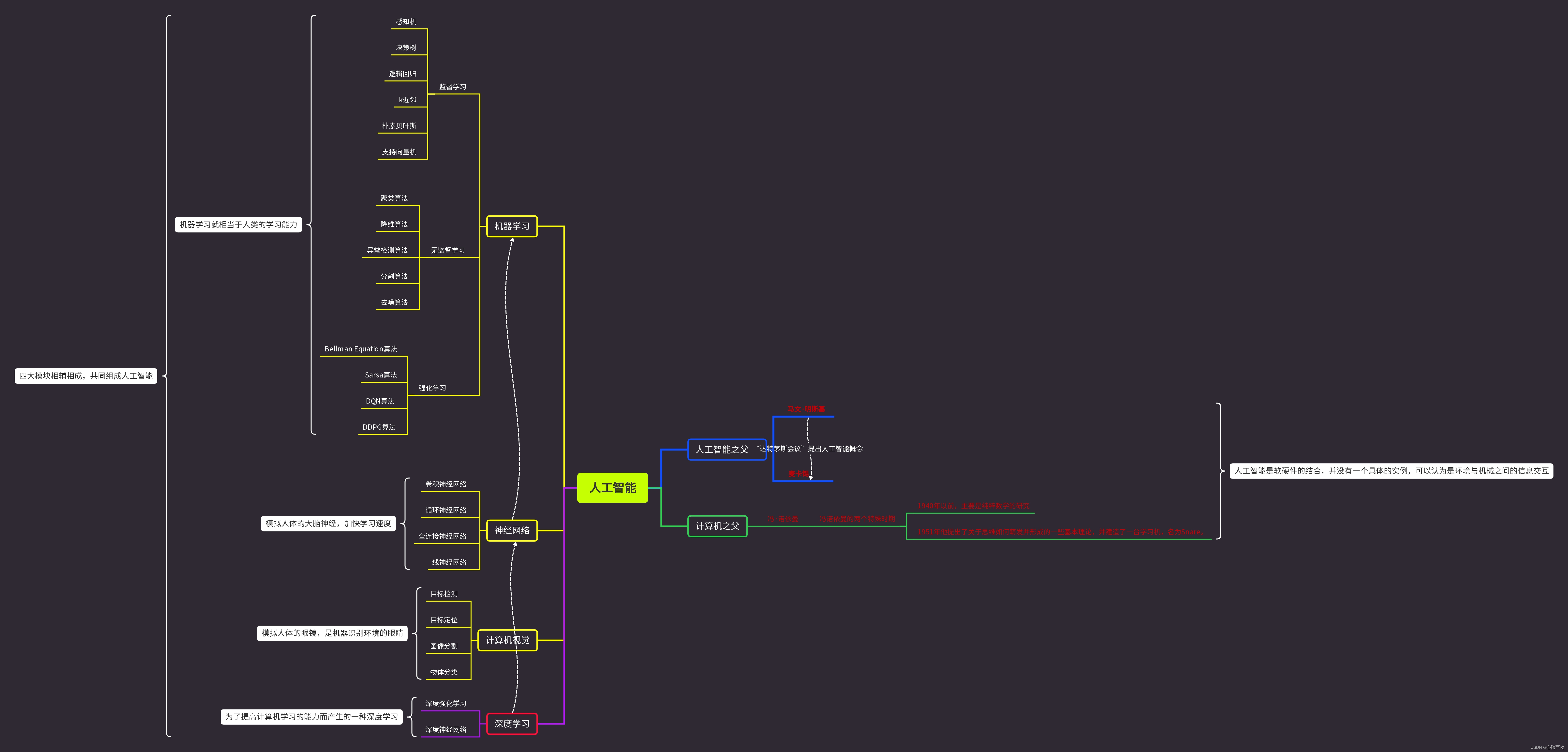
Task: Click the 支持向量机 leaf node
Action: 399,152
